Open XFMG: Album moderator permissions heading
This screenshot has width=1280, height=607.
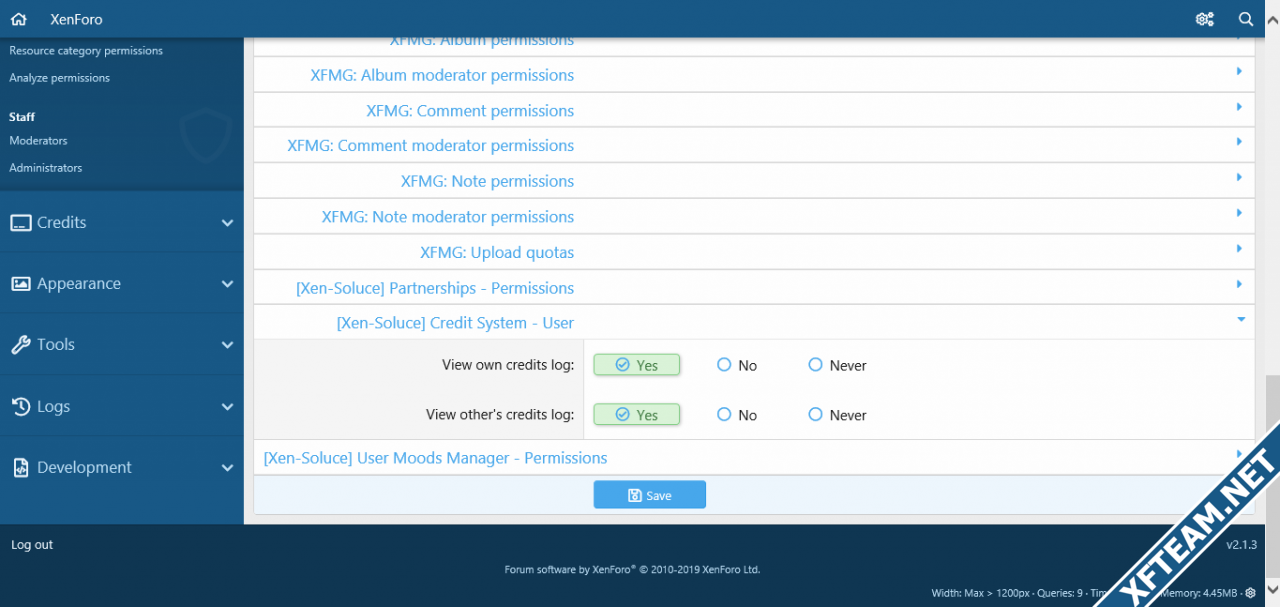(442, 75)
